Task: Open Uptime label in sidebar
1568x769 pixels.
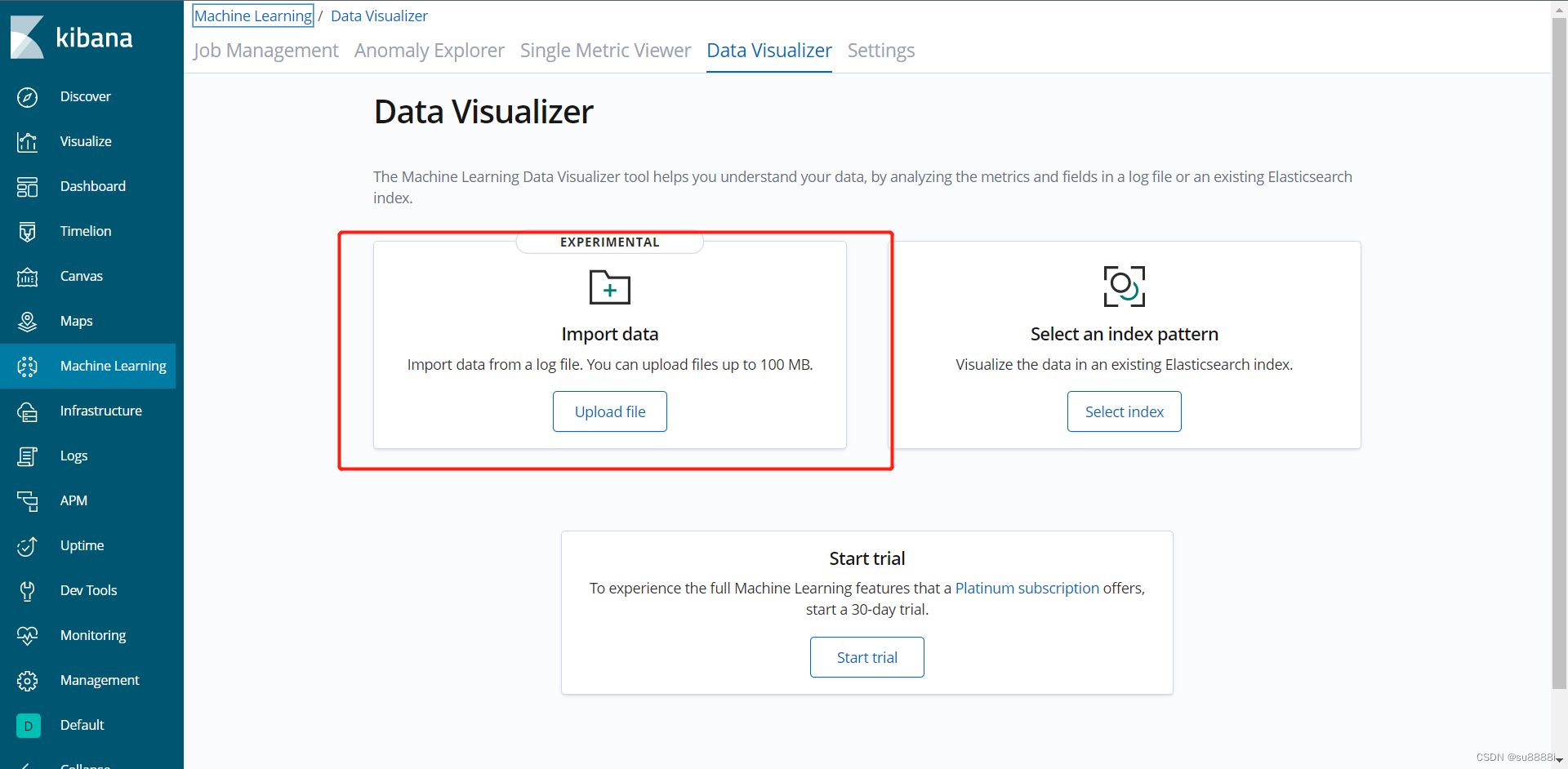Action: pyautogui.click(x=82, y=545)
